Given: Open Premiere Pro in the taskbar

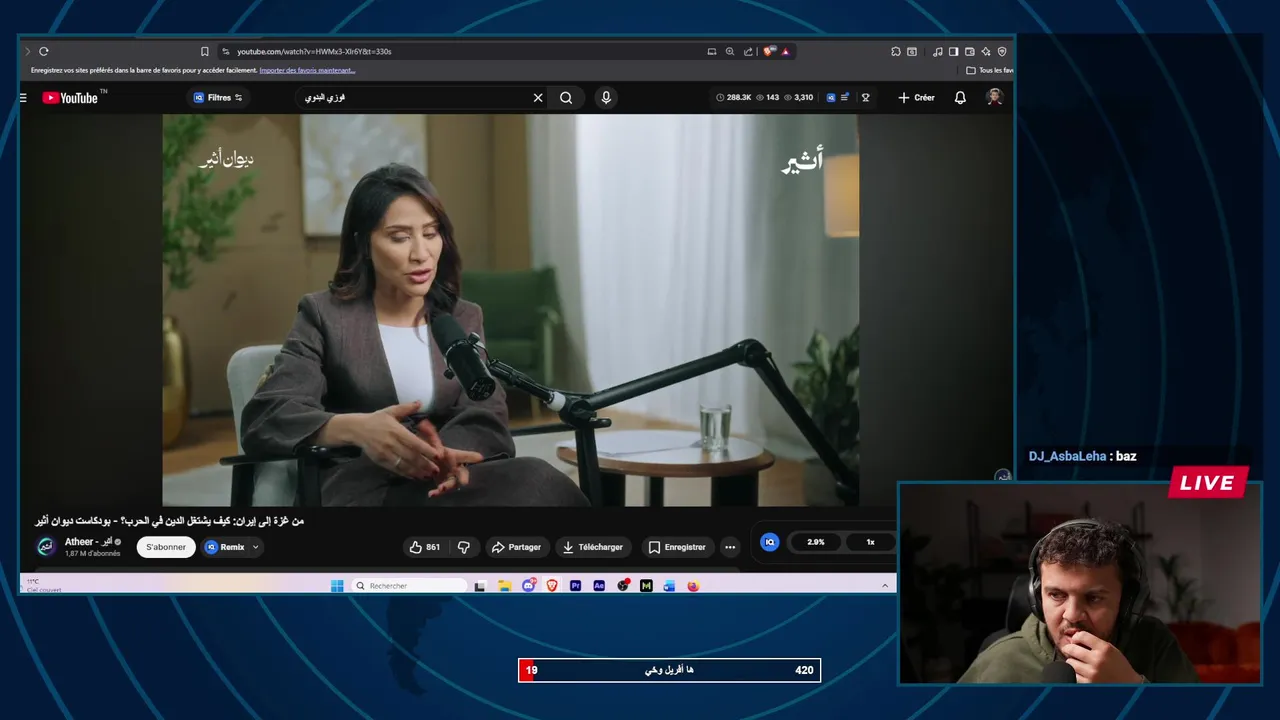Looking at the screenshot, I should click(575, 586).
